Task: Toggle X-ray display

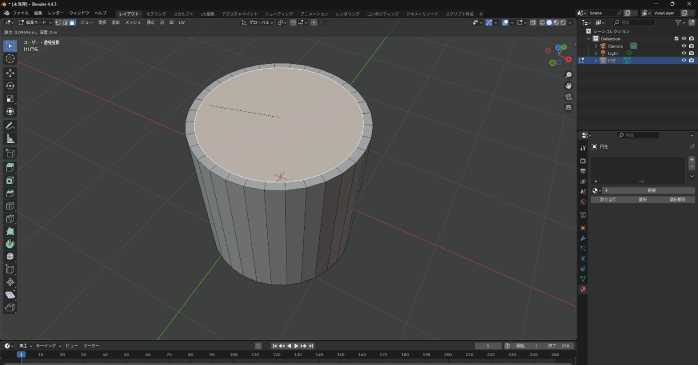Action: (x=533, y=22)
